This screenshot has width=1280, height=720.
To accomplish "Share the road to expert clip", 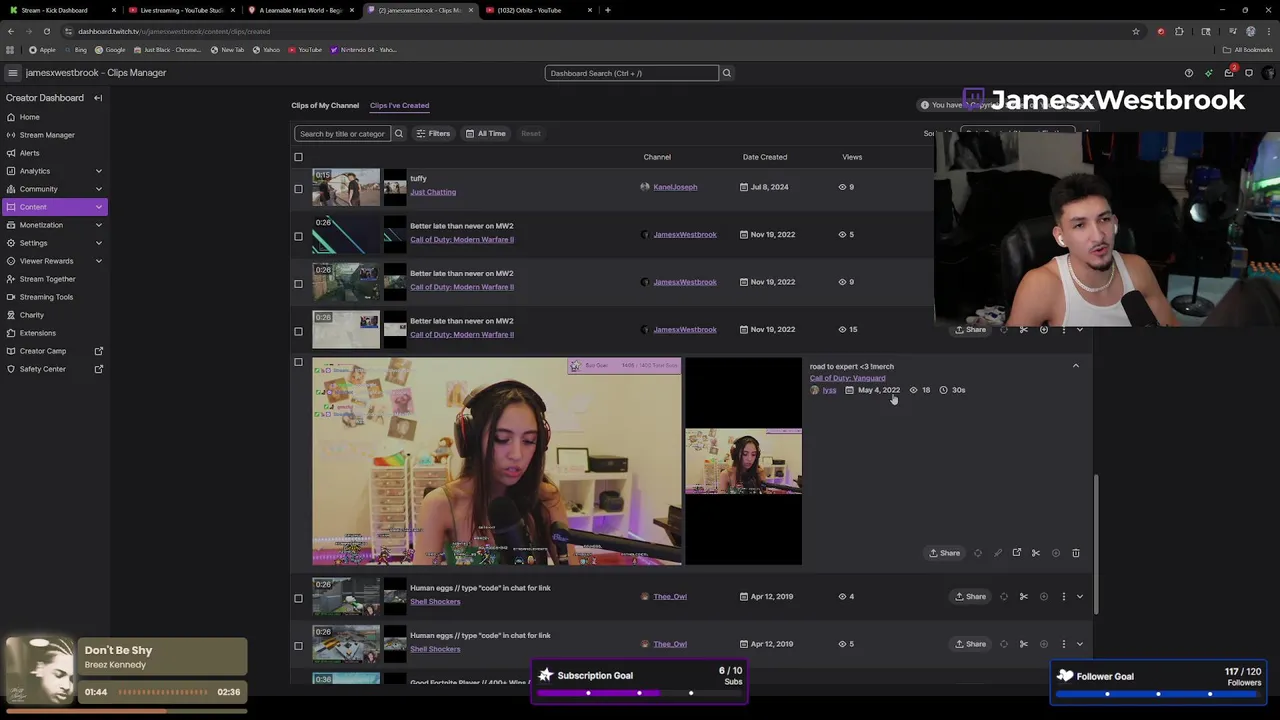I will pyautogui.click(x=944, y=553).
